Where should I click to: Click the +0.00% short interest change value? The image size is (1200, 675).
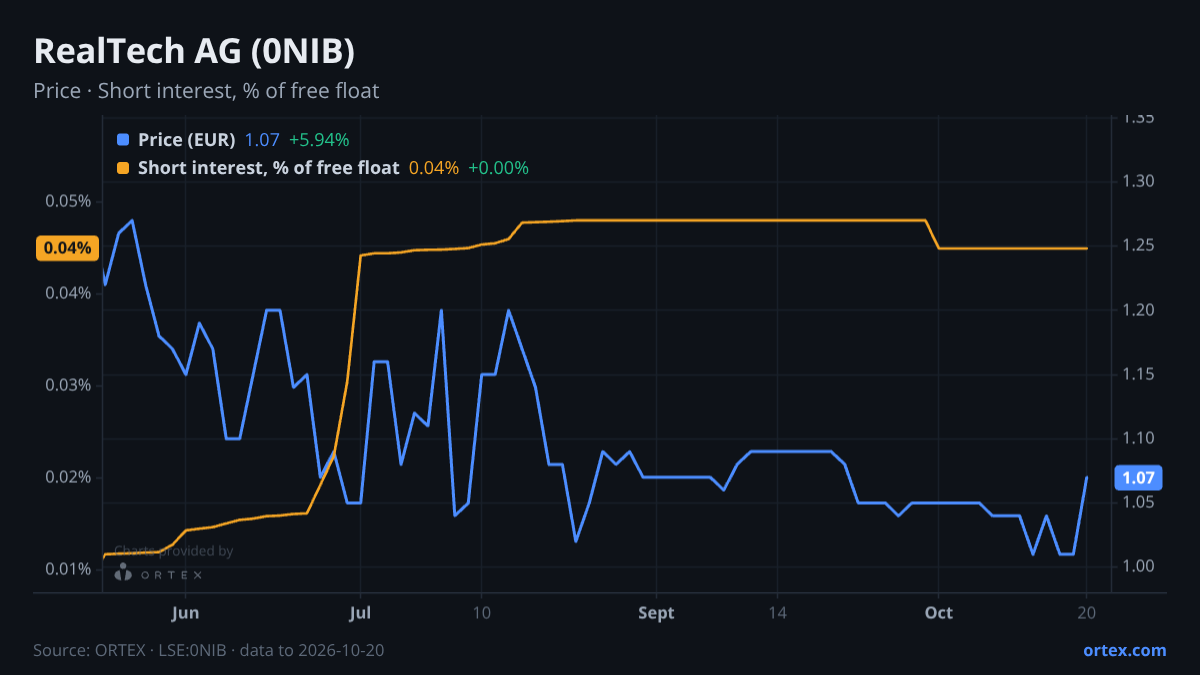[x=498, y=168]
